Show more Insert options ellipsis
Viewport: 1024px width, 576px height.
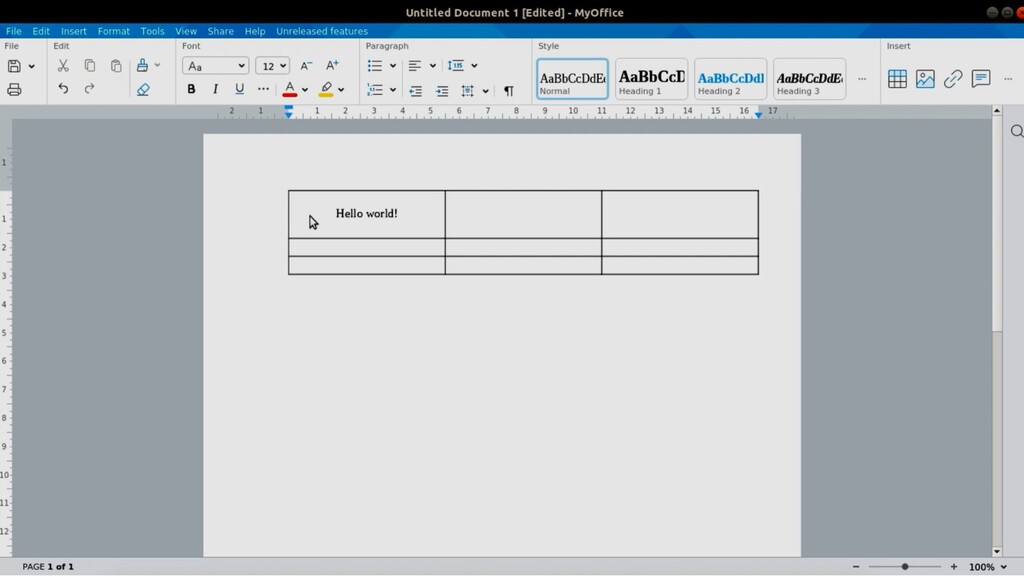(1008, 79)
